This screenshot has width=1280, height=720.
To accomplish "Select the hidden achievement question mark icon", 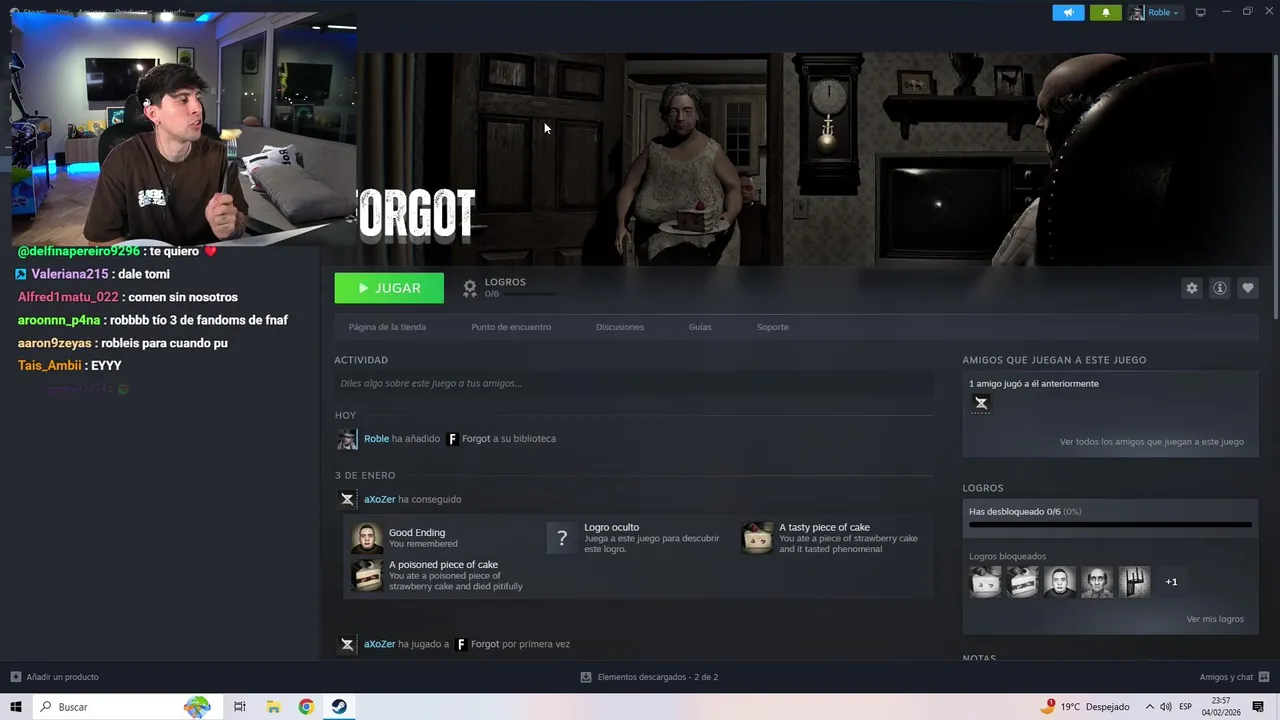I will pyautogui.click(x=562, y=538).
